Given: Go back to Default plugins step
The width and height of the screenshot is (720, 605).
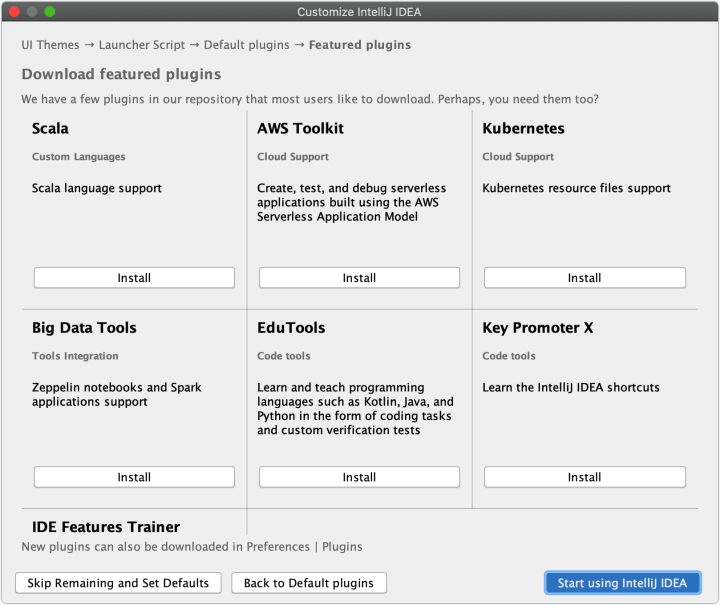Looking at the screenshot, I should pos(309,583).
